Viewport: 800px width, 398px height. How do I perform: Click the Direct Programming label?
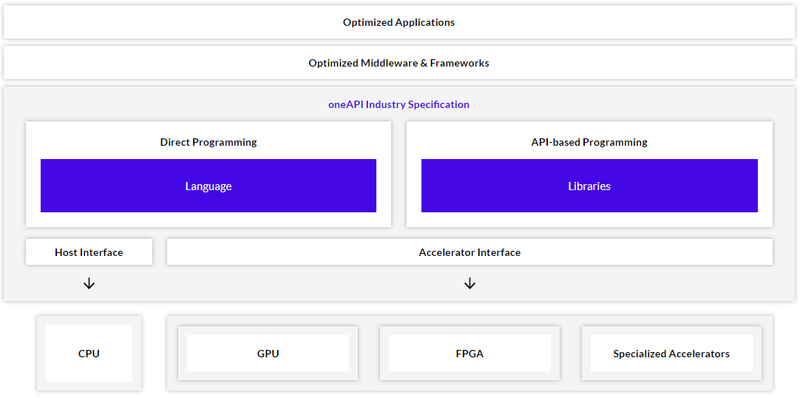[208, 142]
